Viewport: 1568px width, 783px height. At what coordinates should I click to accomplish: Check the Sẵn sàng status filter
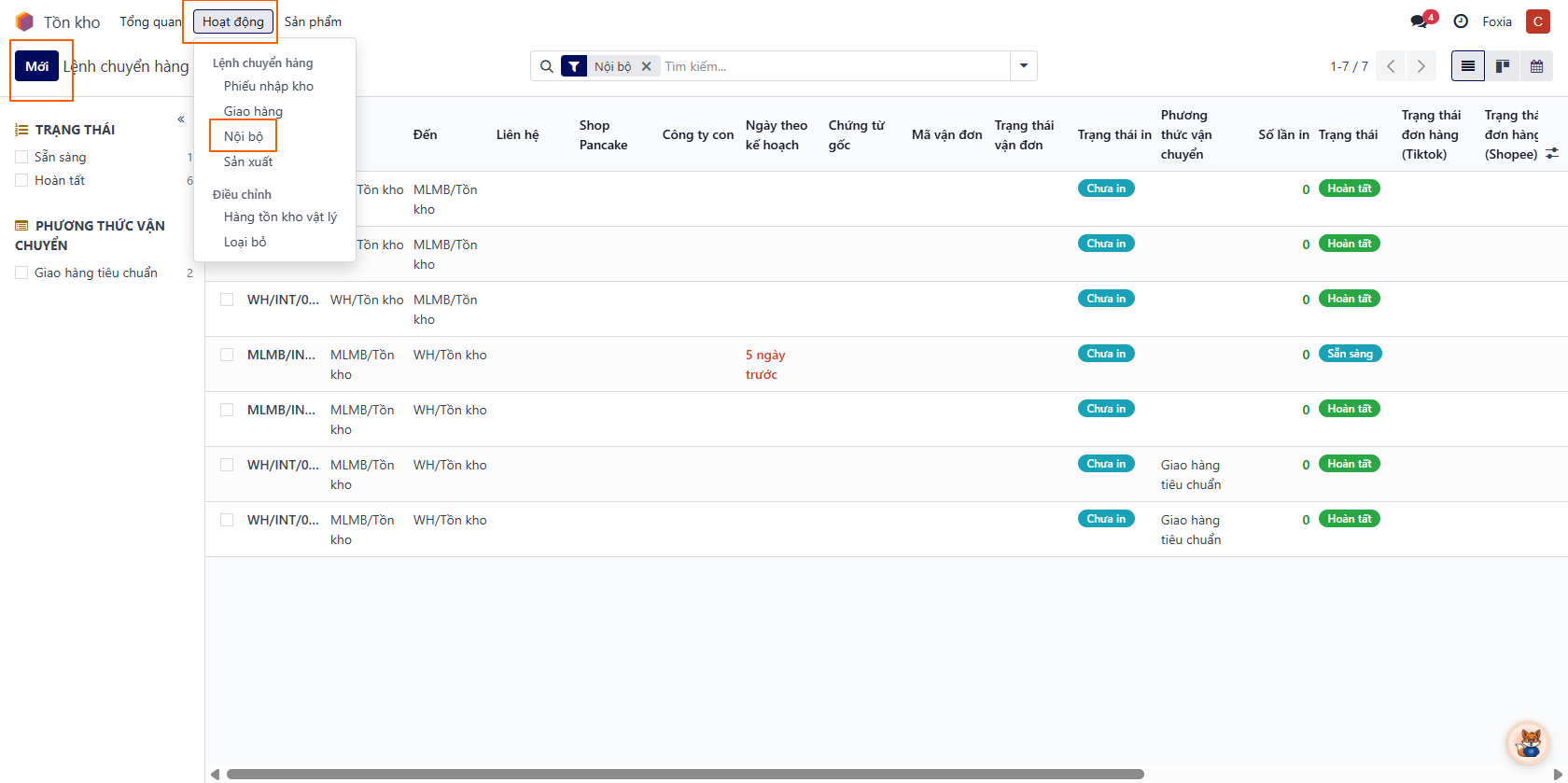pyautogui.click(x=21, y=157)
